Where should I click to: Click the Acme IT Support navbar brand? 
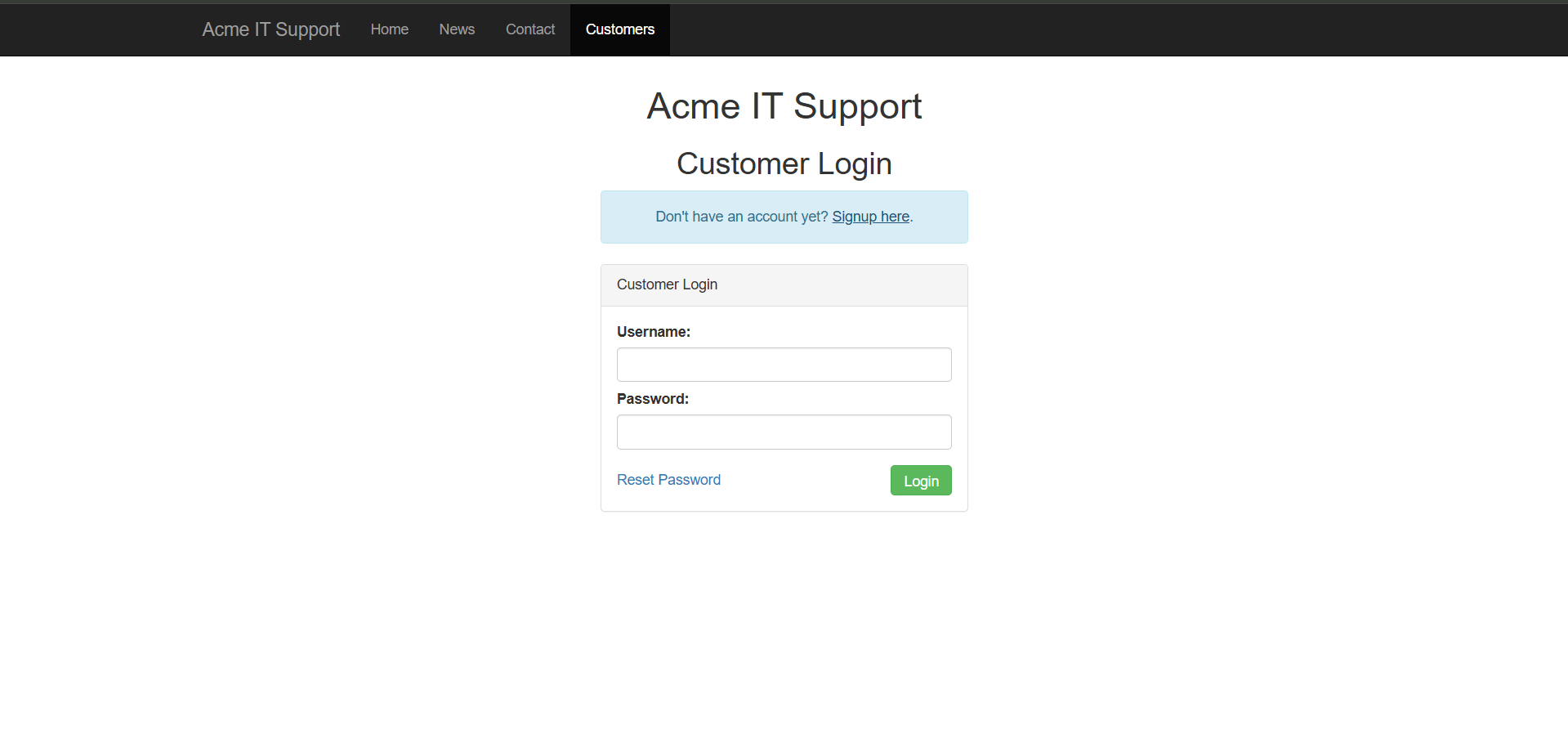point(270,29)
